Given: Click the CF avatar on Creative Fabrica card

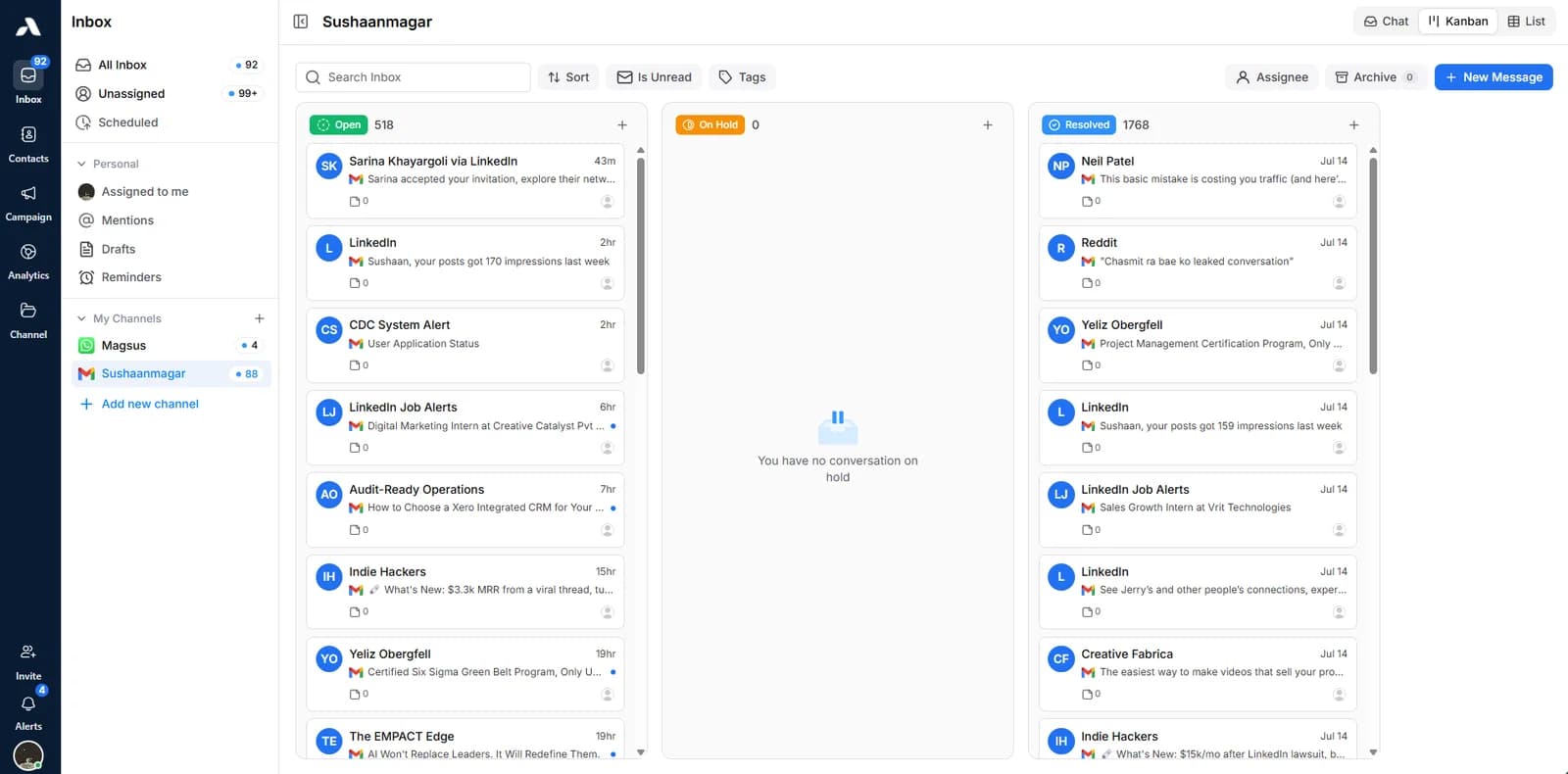Looking at the screenshot, I should tap(1061, 658).
